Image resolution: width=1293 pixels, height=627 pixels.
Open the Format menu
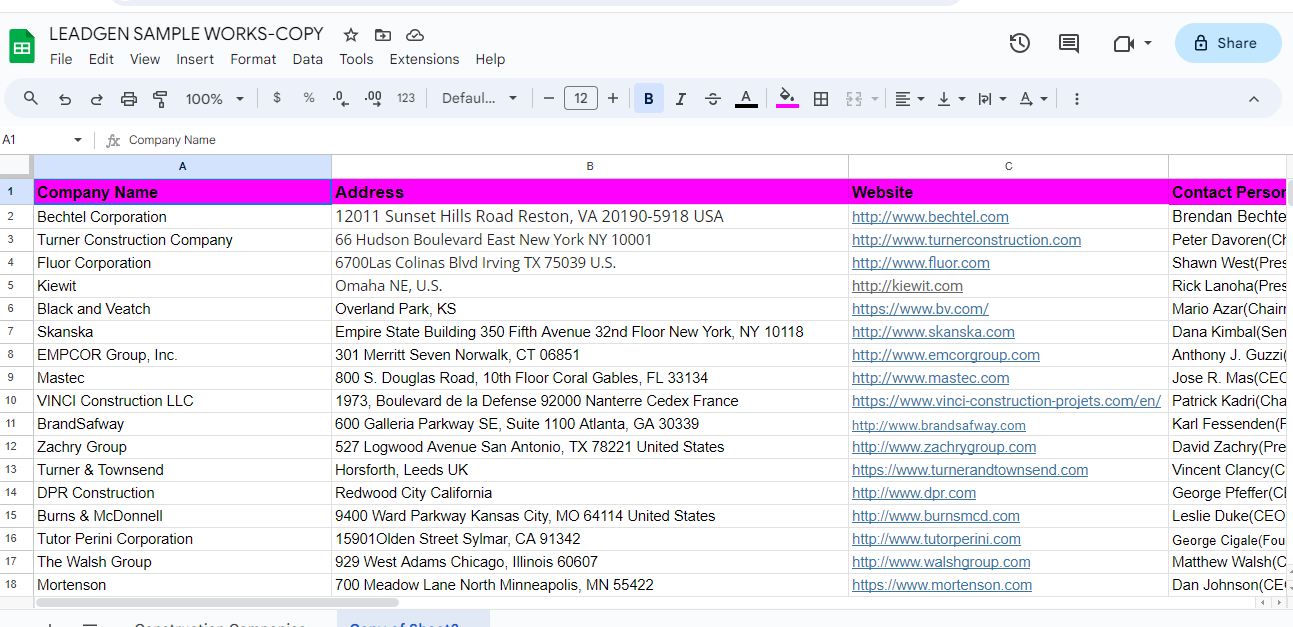253,59
